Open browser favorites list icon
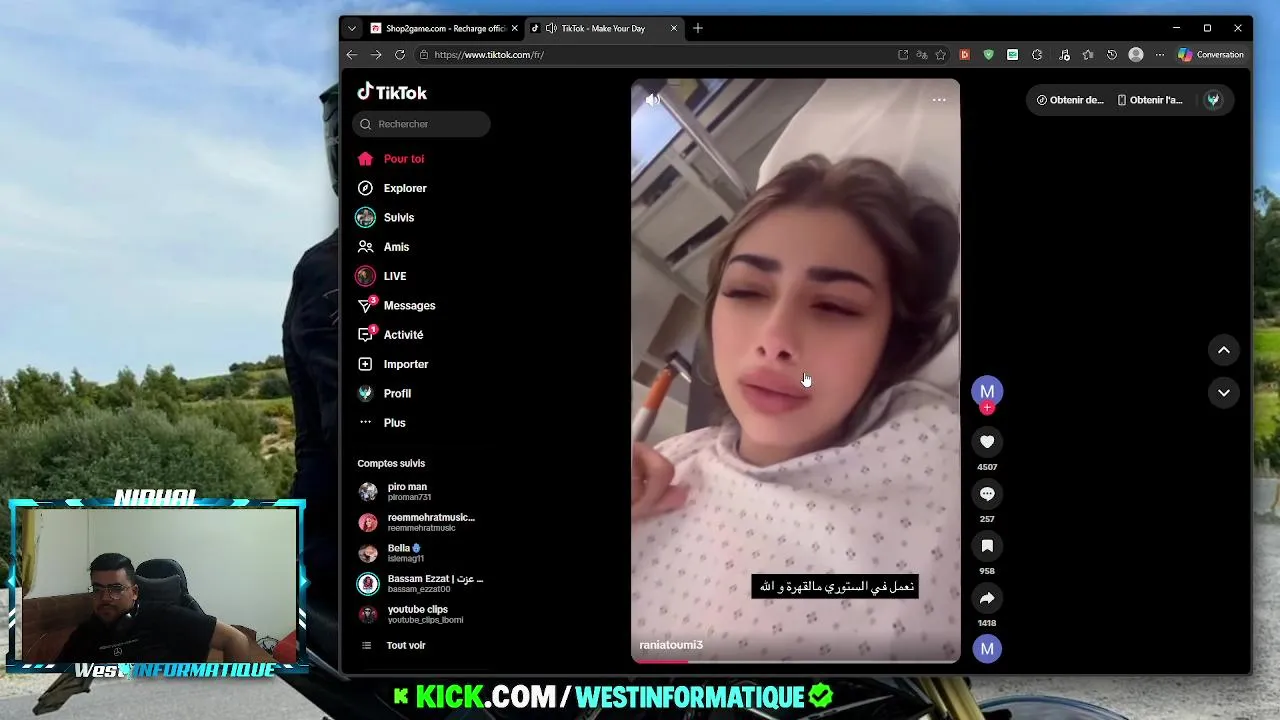 pos(1088,55)
